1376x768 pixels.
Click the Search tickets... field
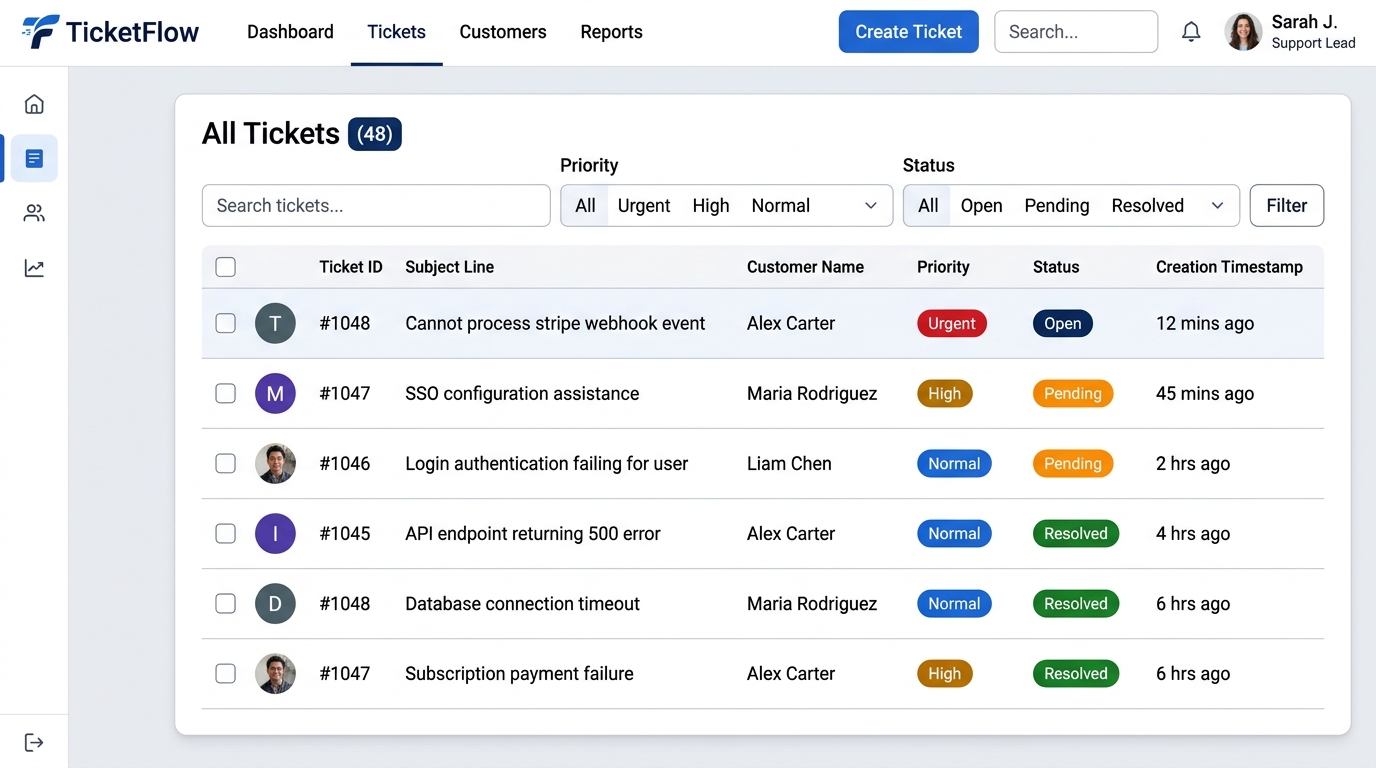click(376, 205)
